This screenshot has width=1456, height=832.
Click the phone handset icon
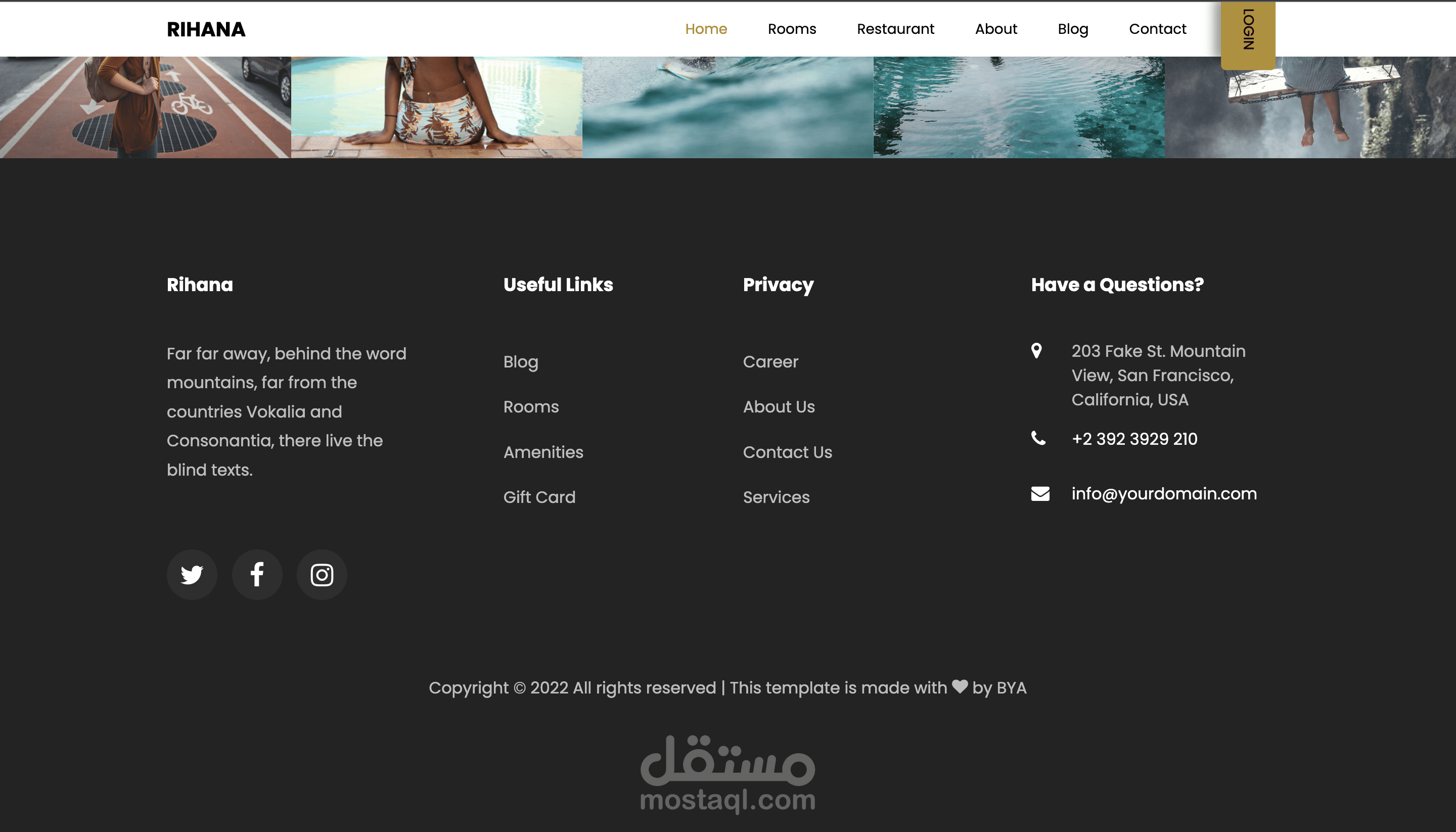click(x=1038, y=438)
